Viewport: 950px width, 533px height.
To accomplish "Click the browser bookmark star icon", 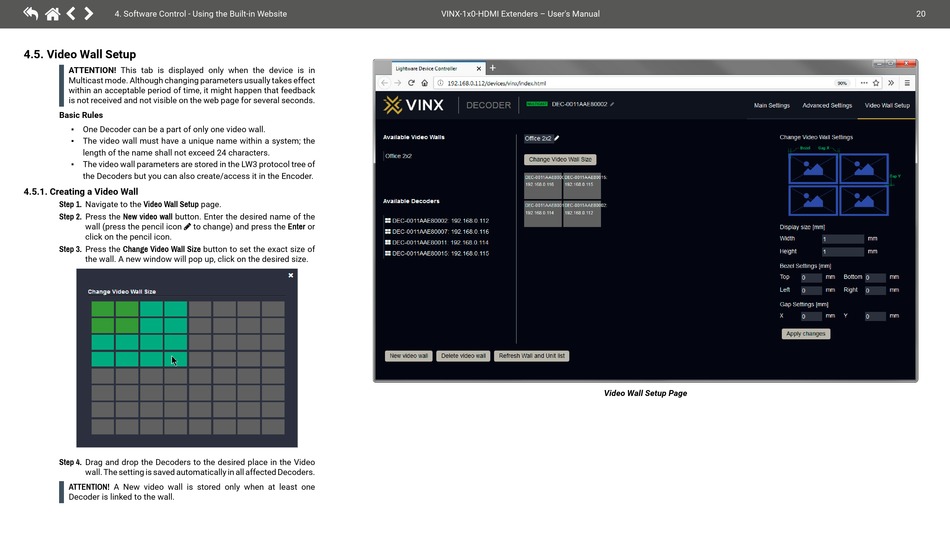I will pos(877,83).
